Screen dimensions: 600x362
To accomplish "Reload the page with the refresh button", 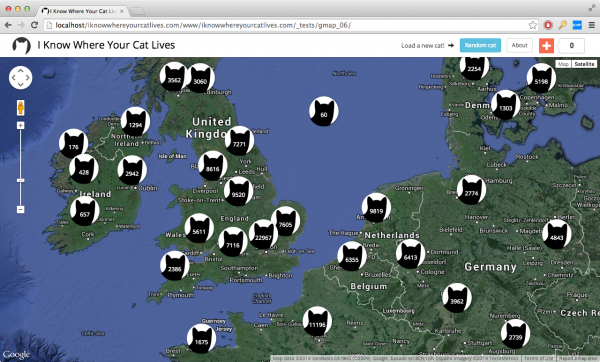I will click(34, 25).
